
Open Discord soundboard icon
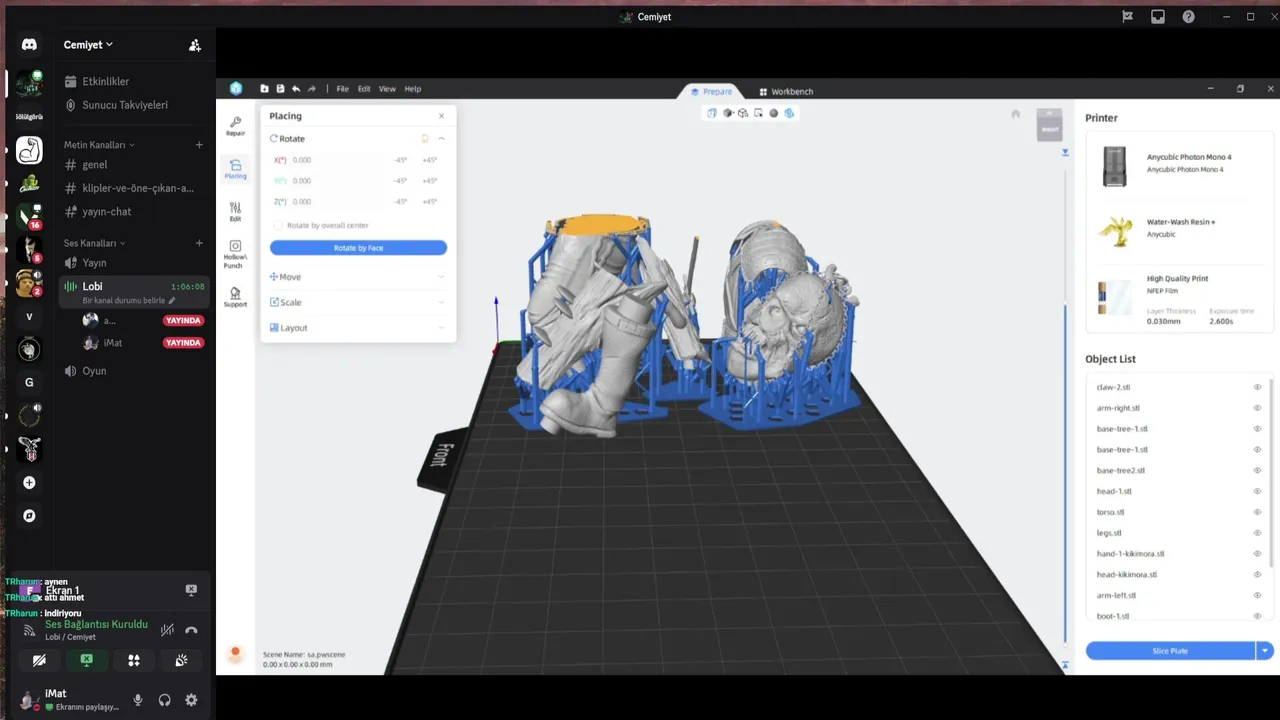181,660
